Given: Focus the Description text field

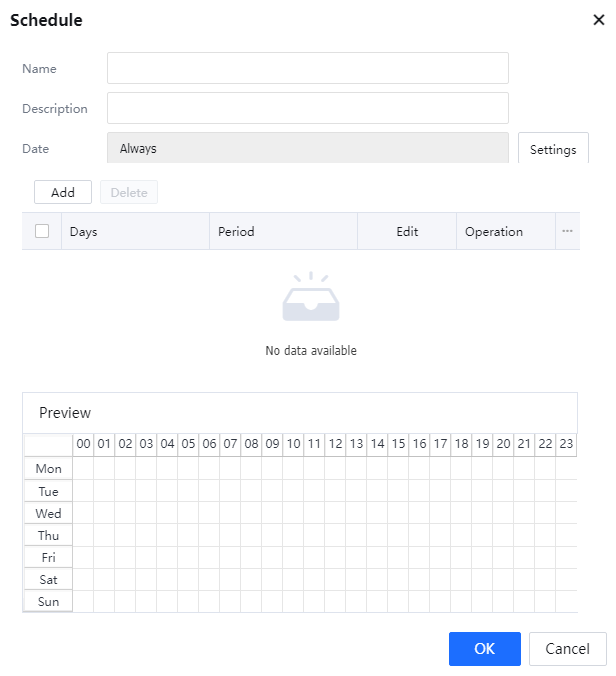Looking at the screenshot, I should tap(307, 108).
